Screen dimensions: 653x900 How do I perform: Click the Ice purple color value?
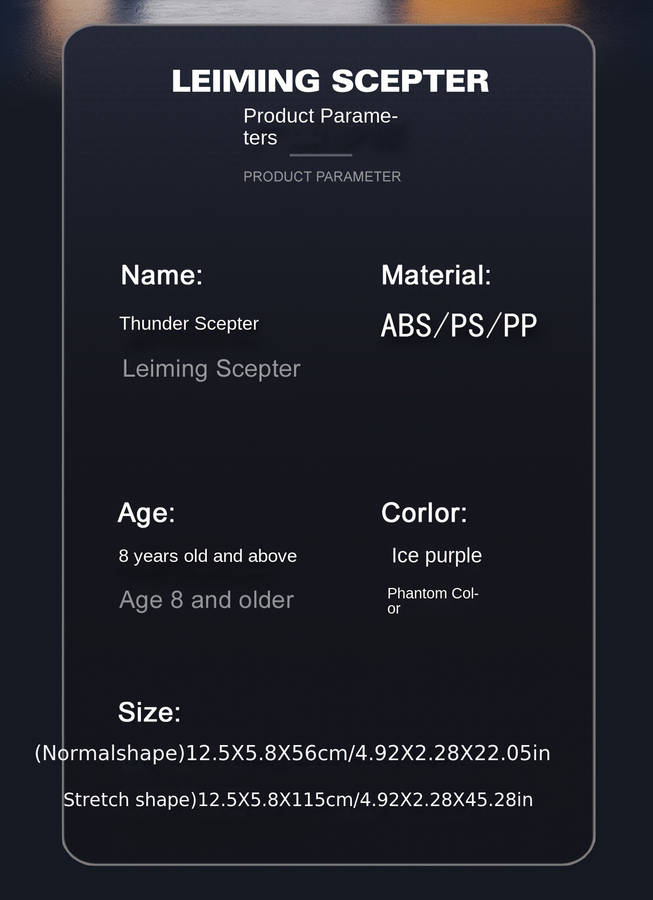point(436,556)
